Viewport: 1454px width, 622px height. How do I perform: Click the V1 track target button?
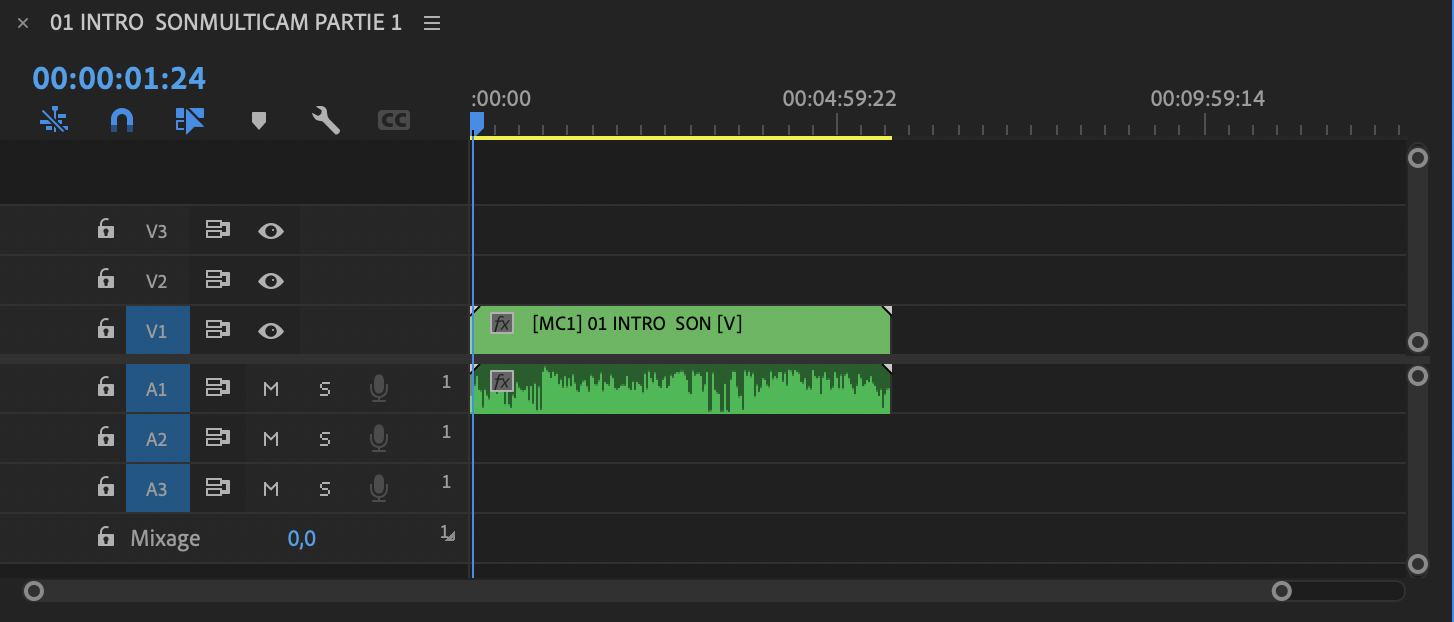pos(157,331)
